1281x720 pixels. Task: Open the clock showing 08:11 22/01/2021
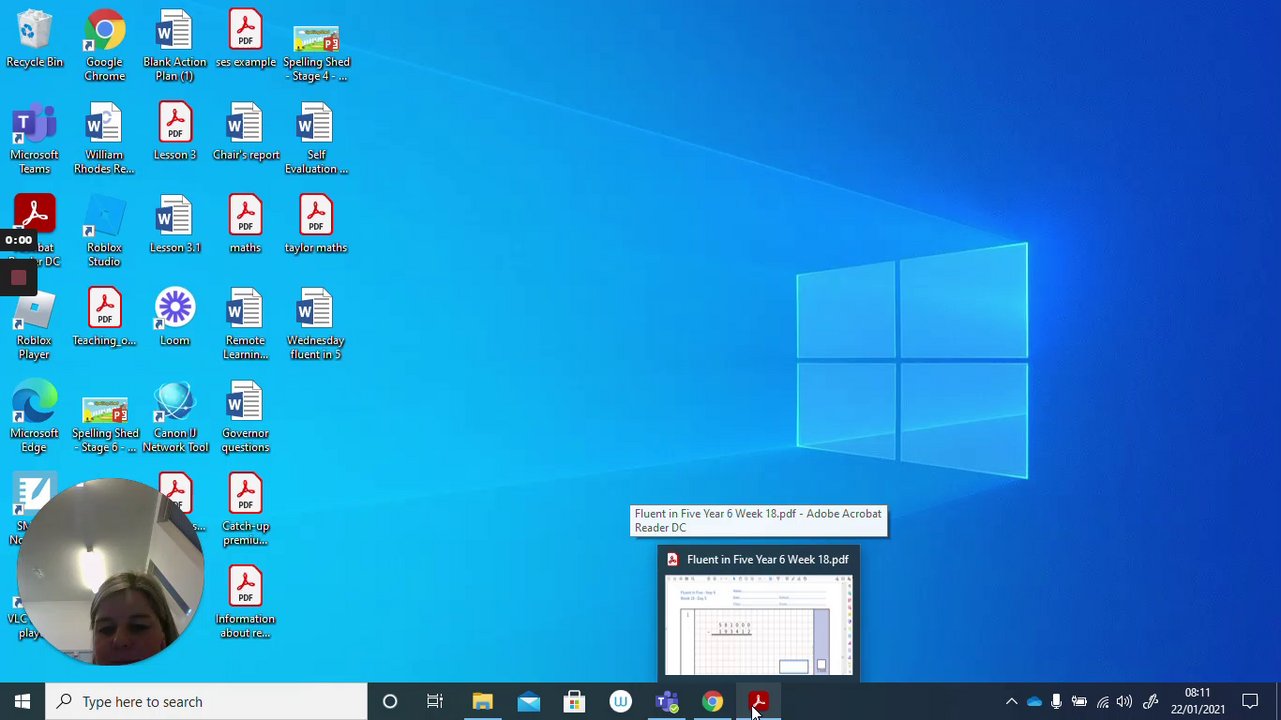point(1197,702)
